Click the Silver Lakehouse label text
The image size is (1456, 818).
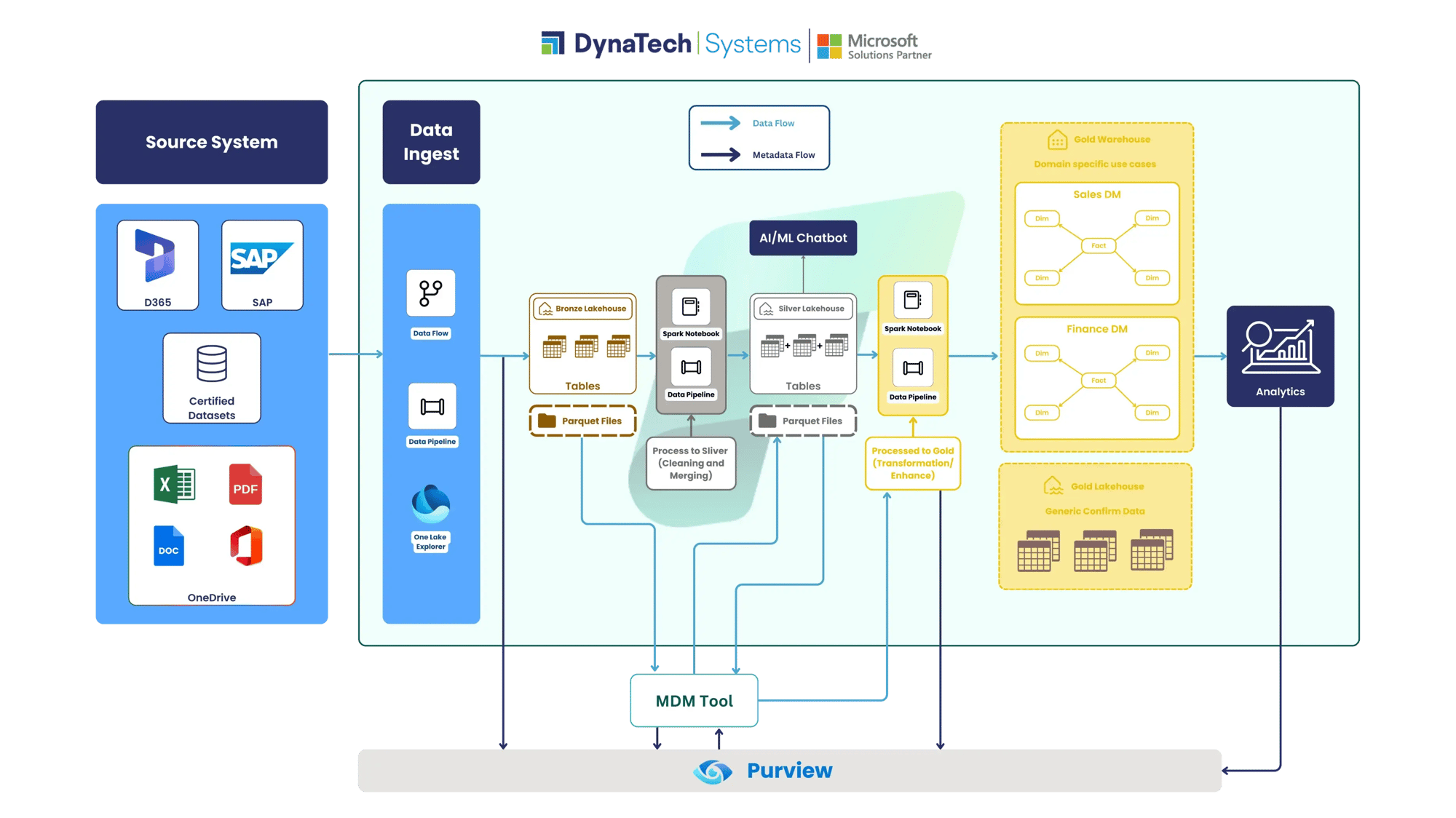click(x=811, y=309)
